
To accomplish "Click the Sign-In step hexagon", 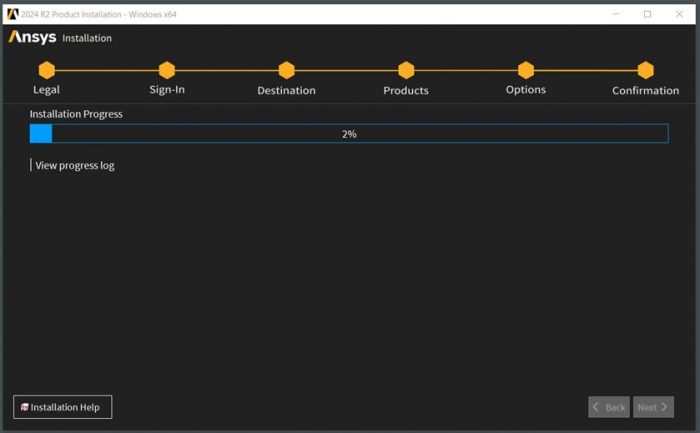I will pyautogui.click(x=167, y=70).
